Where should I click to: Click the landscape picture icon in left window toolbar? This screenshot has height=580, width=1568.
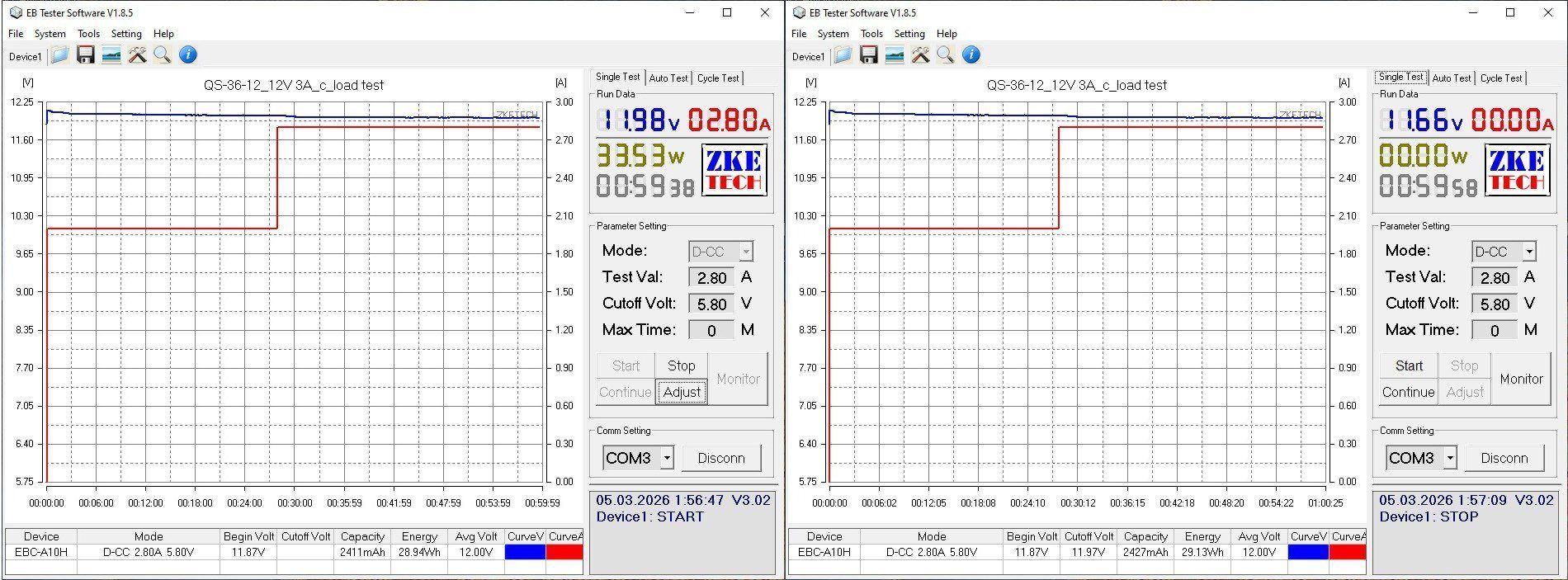111,55
